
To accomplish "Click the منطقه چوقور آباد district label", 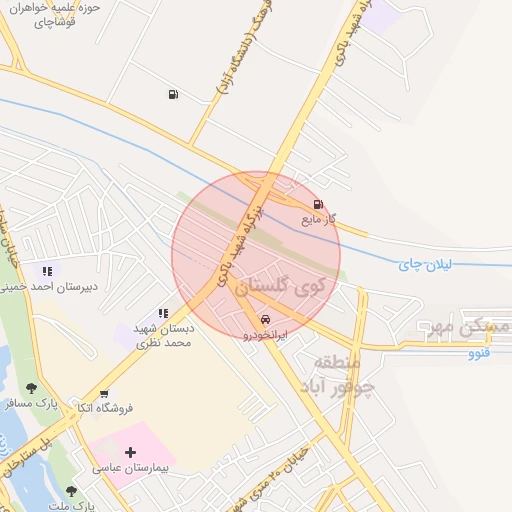I will (337, 376).
